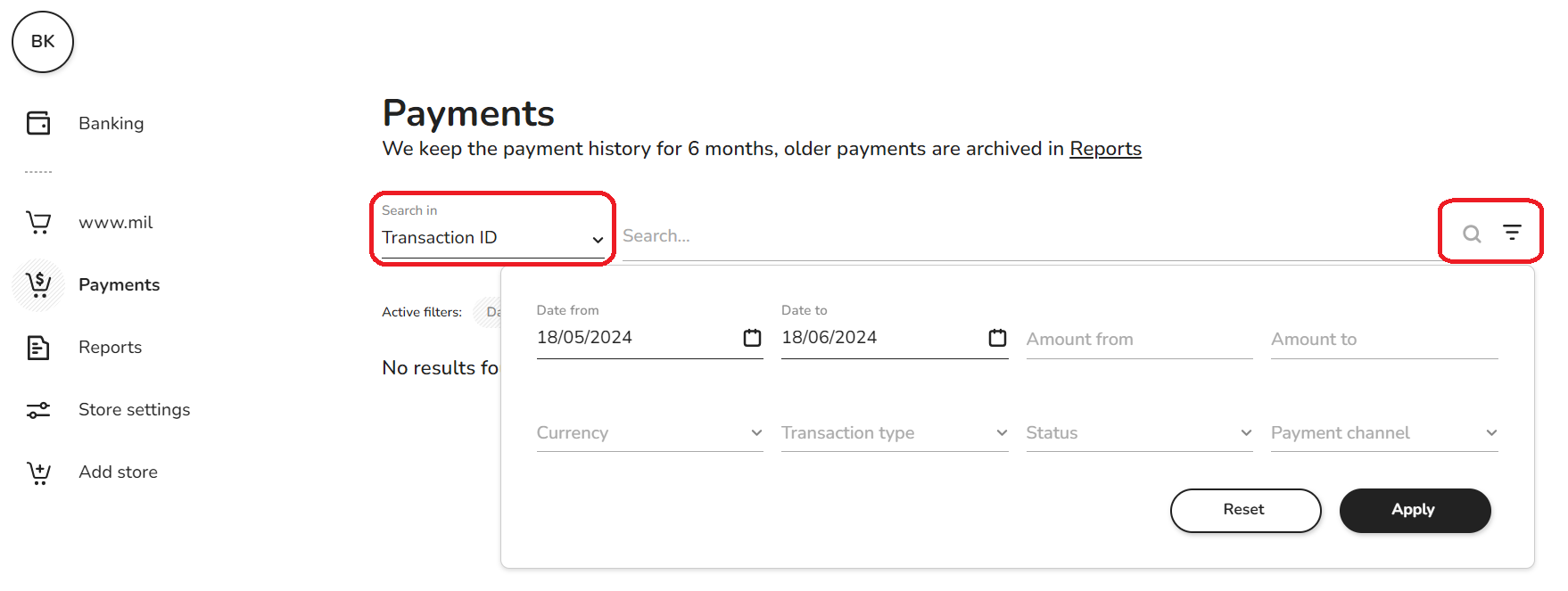This screenshot has width=1568, height=591.
Task: Click the Amount from input field
Action: [x=1139, y=340]
